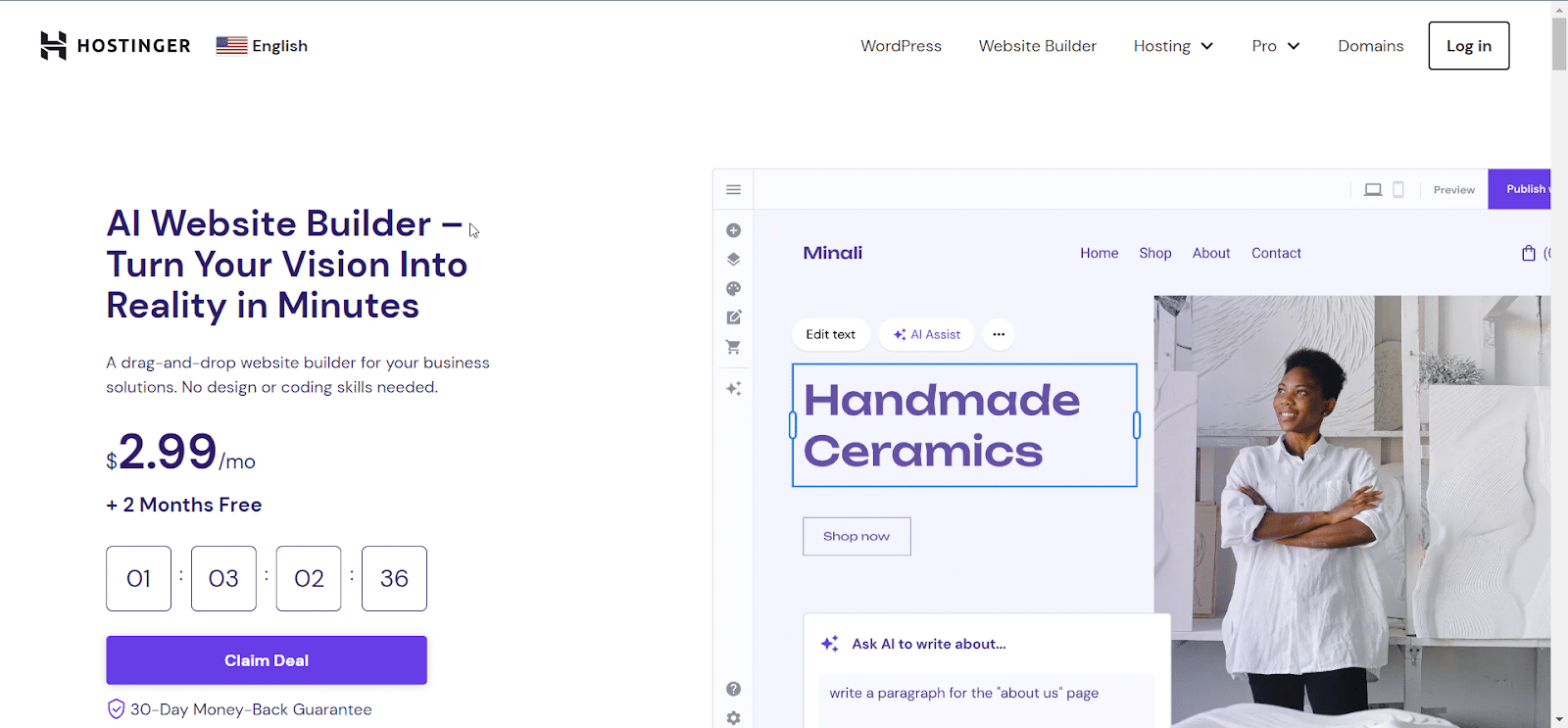
Task: Click the Edit text button
Action: 830,334
